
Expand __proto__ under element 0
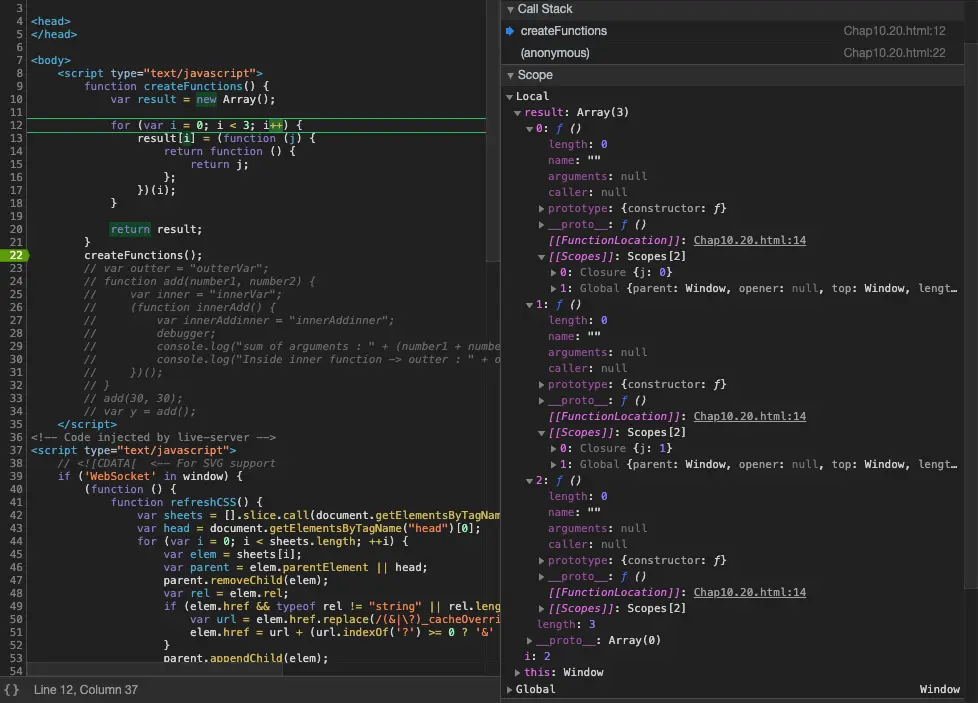pyautogui.click(x=541, y=225)
